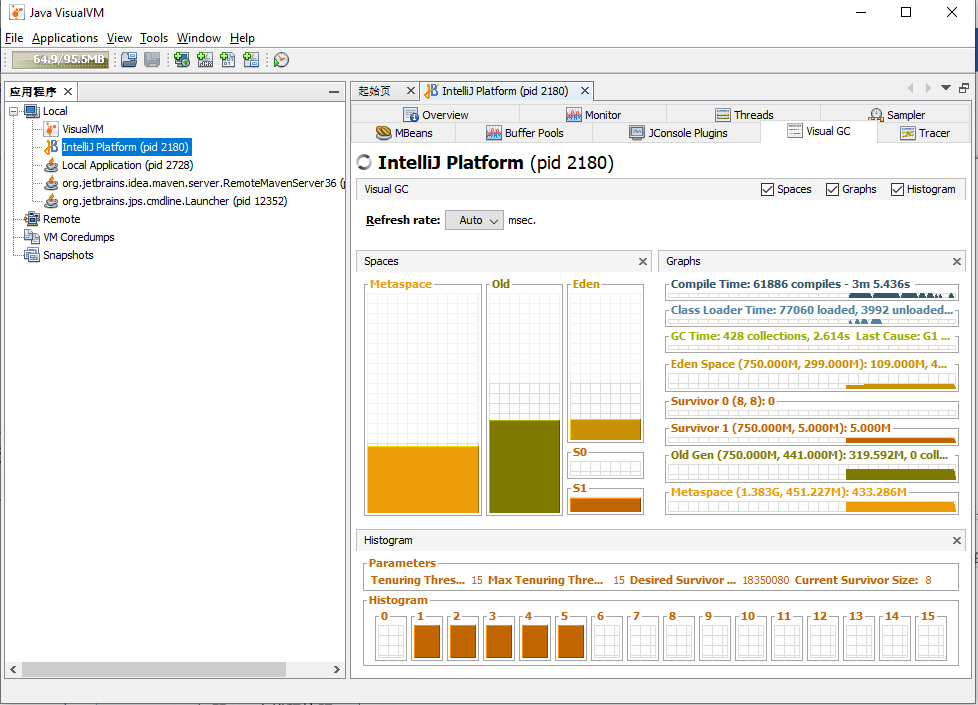Click the Snapshots node icon
Screen dimensions: 978x705
32,255
